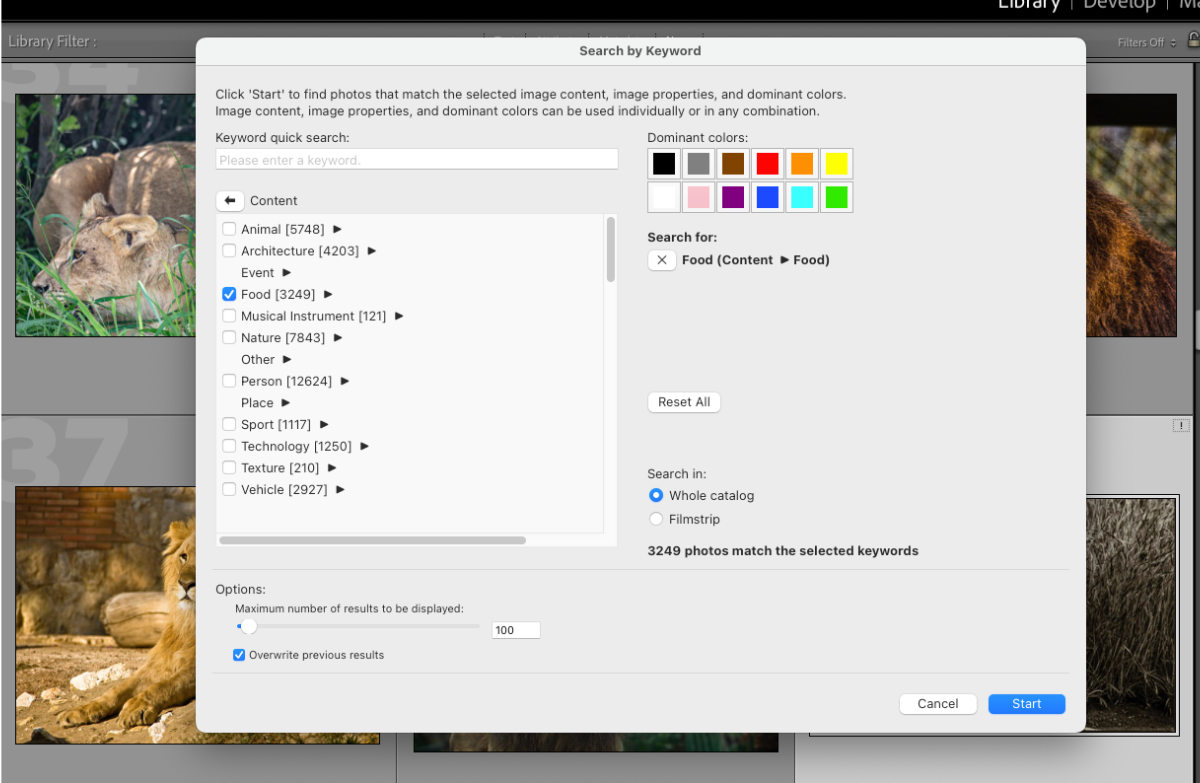Click the back arrow beside Content

click(230, 201)
